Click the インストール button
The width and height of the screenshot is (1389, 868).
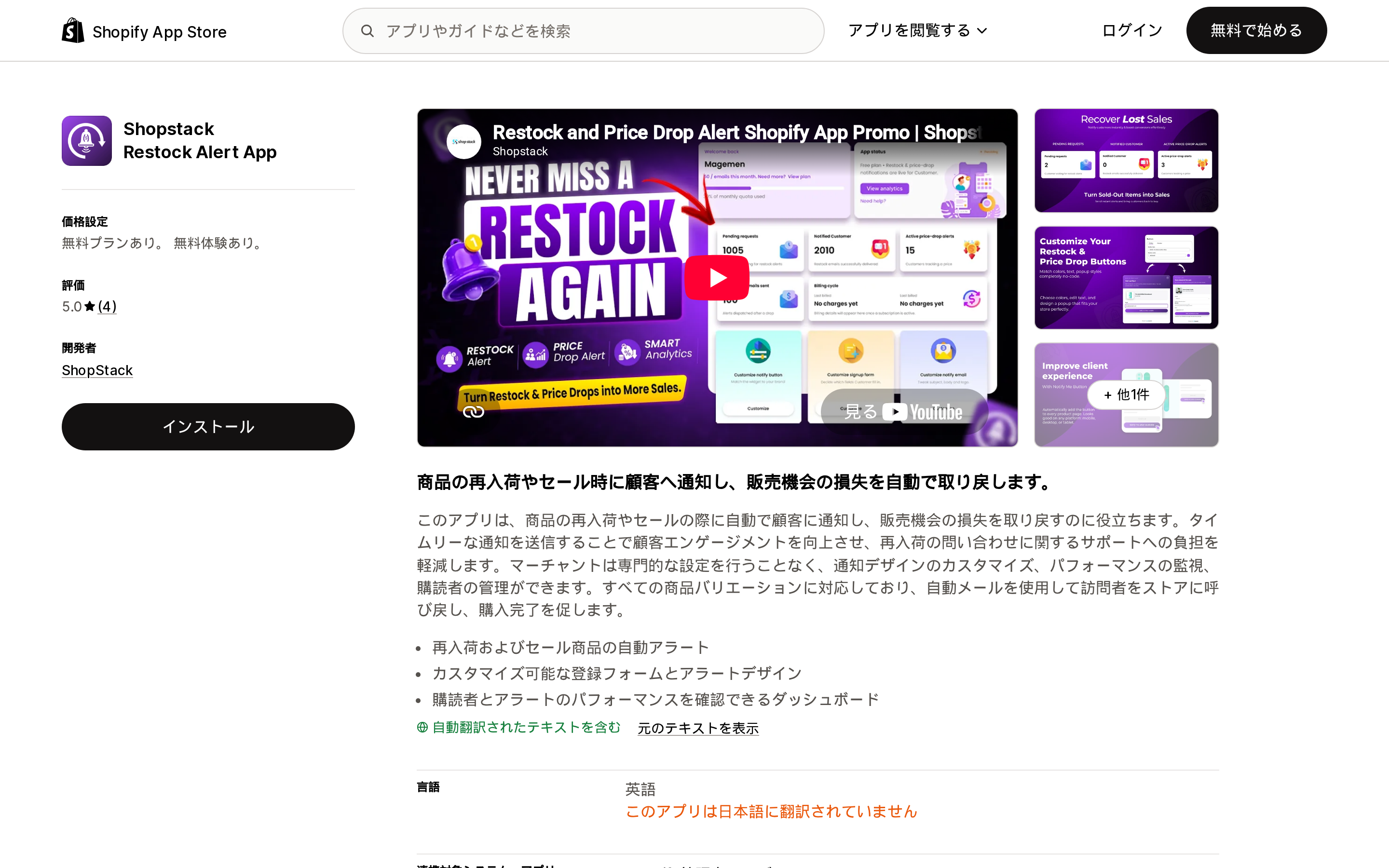208,427
